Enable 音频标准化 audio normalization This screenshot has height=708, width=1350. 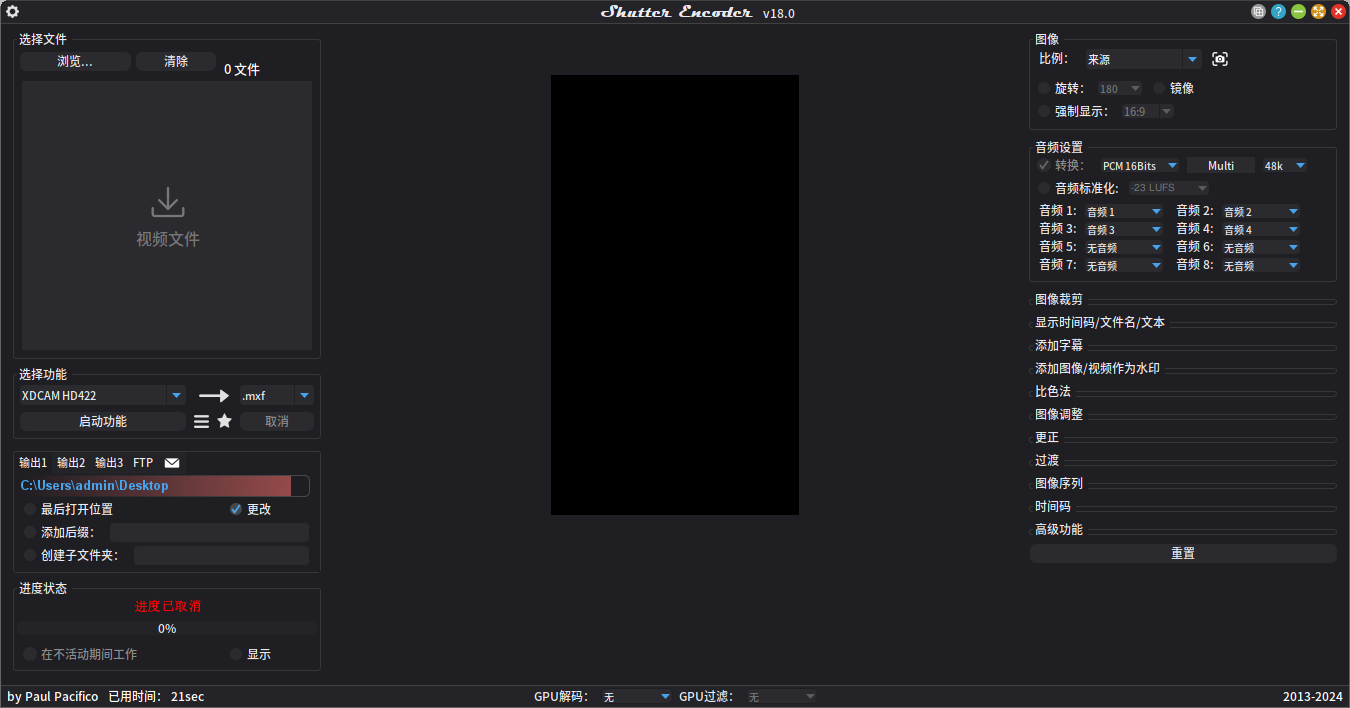pos(1043,187)
